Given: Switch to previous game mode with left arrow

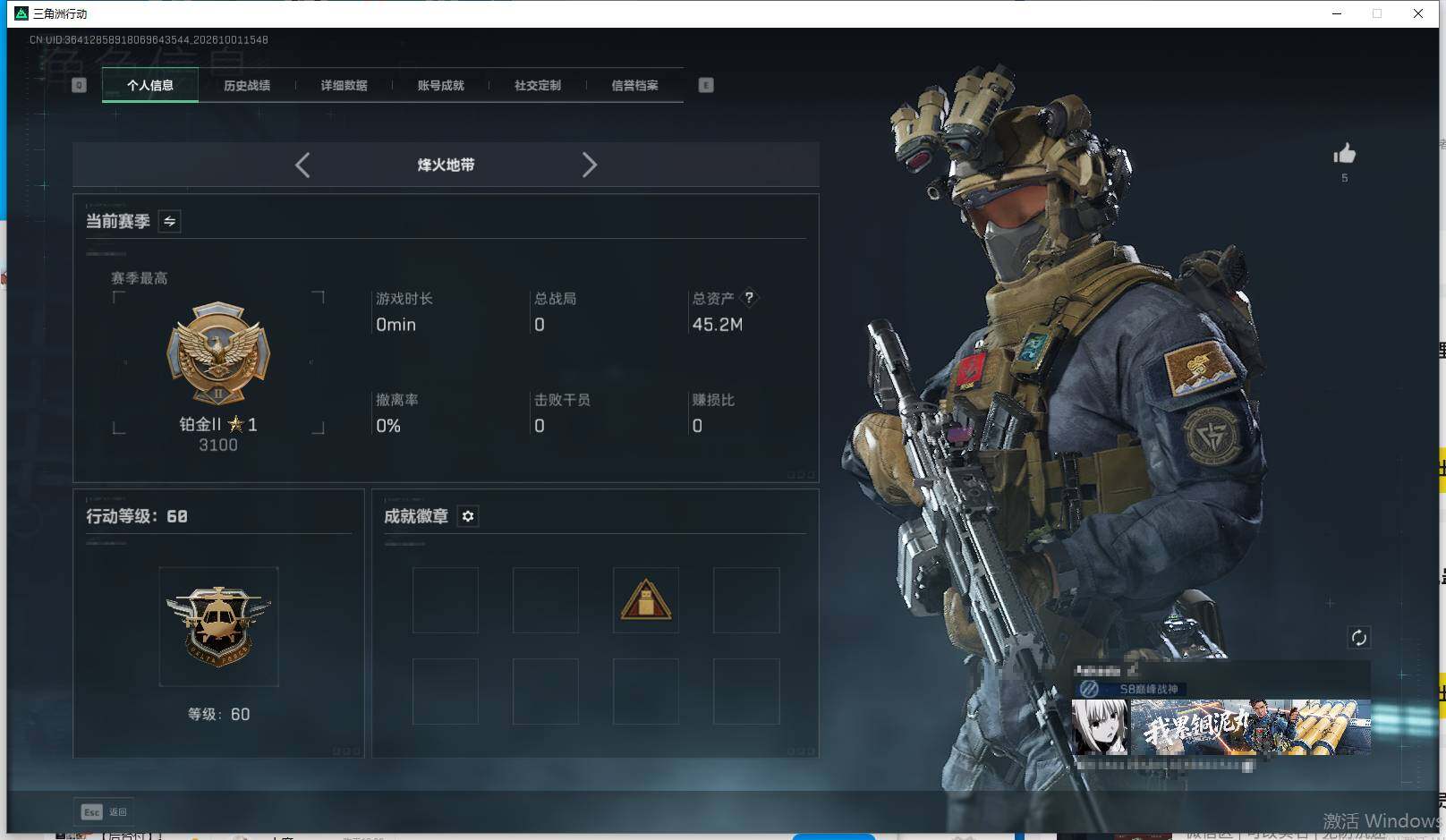Looking at the screenshot, I should pyautogui.click(x=302, y=165).
